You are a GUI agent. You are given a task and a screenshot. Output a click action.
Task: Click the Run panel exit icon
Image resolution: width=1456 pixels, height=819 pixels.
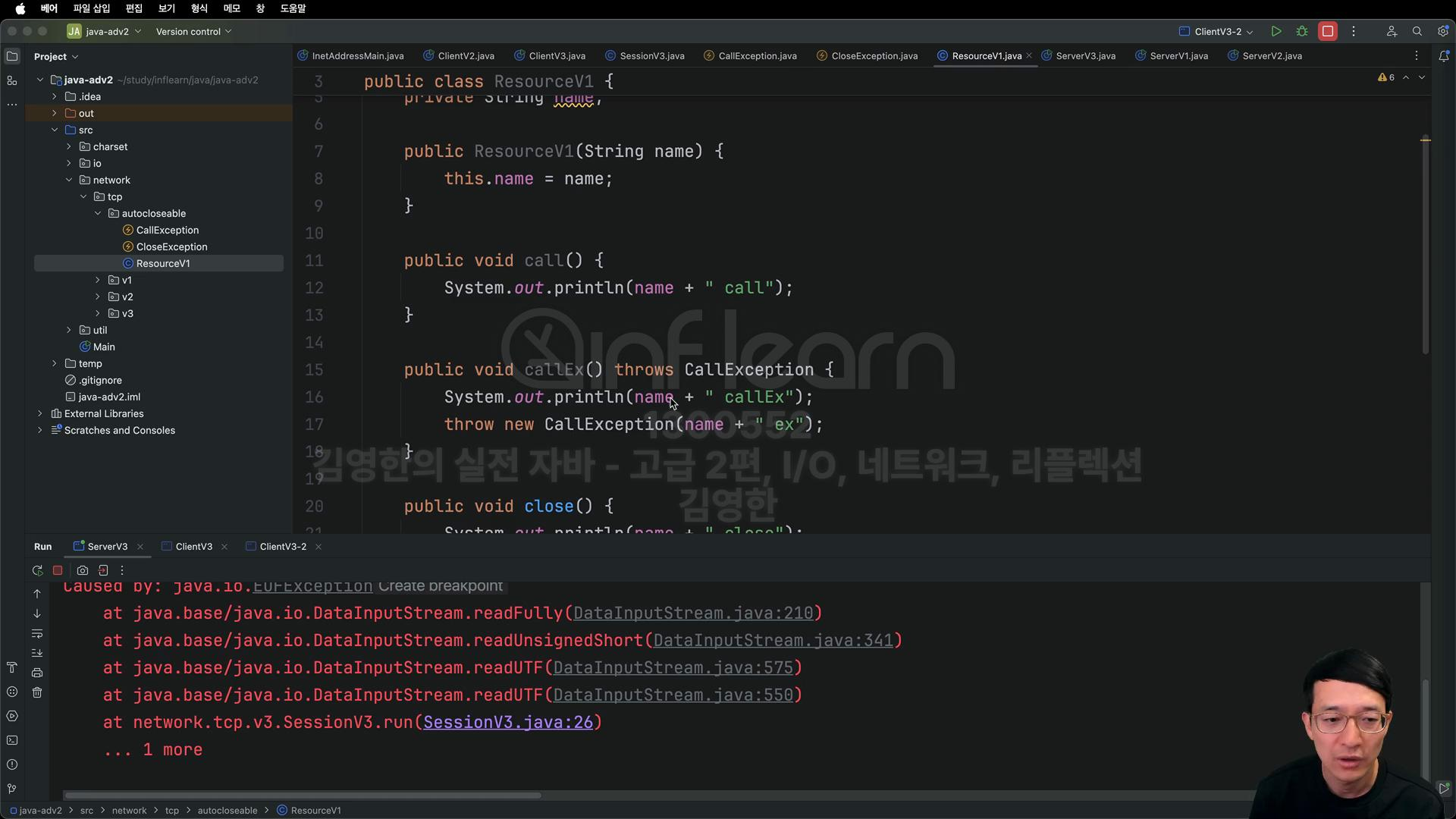pyautogui.click(x=103, y=570)
